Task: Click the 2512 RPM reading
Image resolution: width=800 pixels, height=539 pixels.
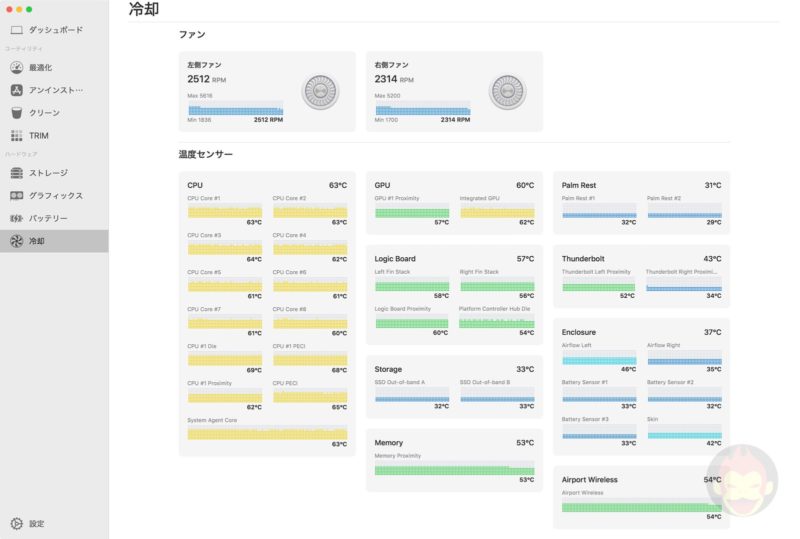Action: [x=207, y=79]
